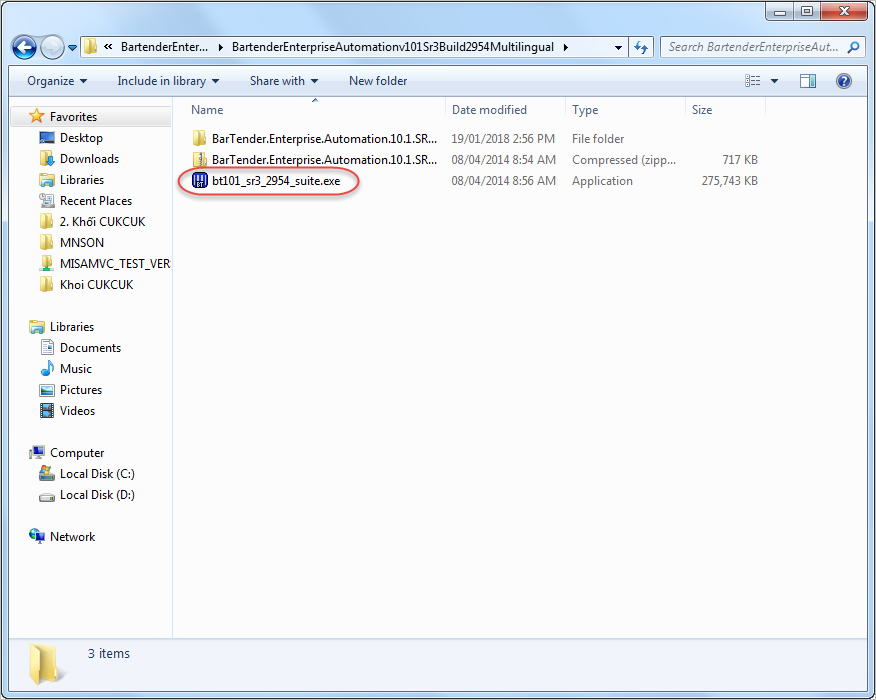Image resolution: width=876 pixels, height=700 pixels.
Task: Expand arrow after BartenderEnter... breadcrumb
Action: [x=220, y=47]
